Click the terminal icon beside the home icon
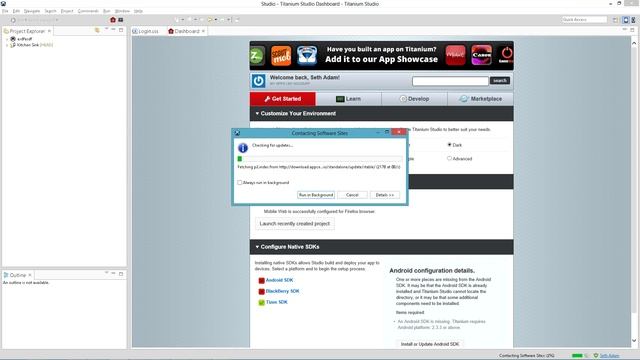Viewport: 640px width, 360px height. tap(120, 20)
